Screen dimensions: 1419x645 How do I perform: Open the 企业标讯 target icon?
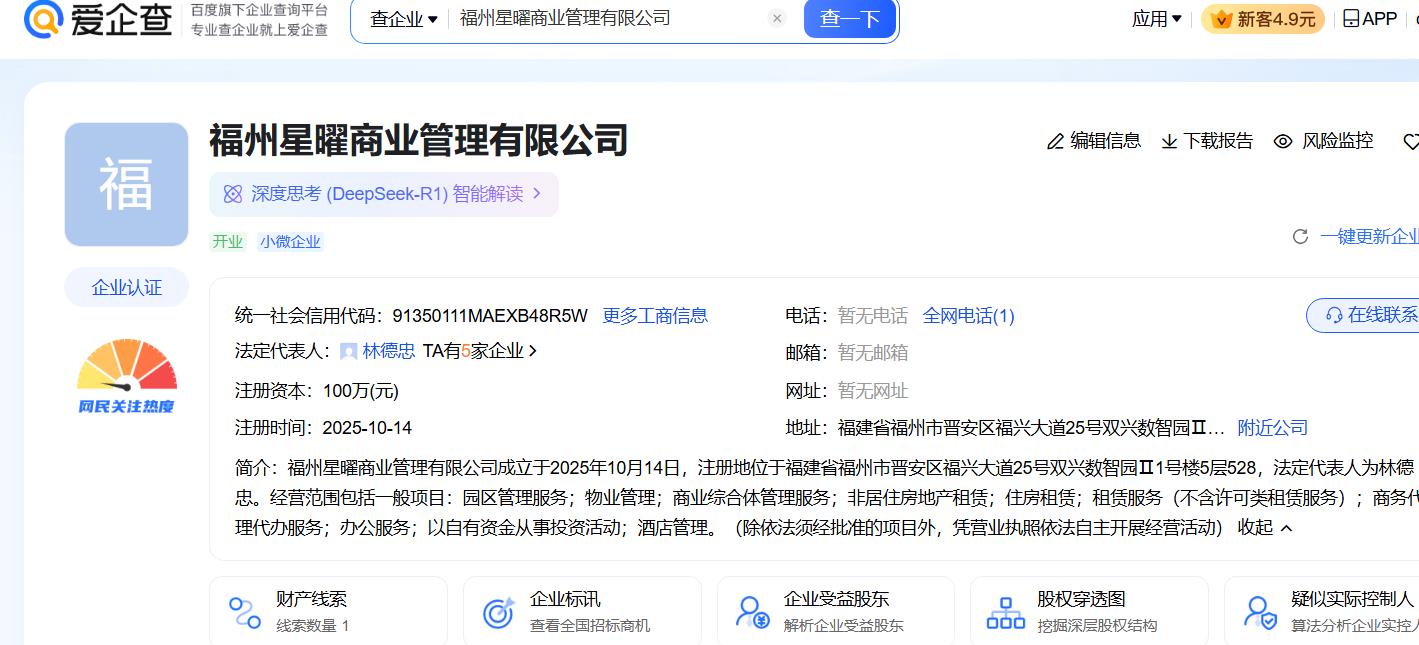pos(498,612)
